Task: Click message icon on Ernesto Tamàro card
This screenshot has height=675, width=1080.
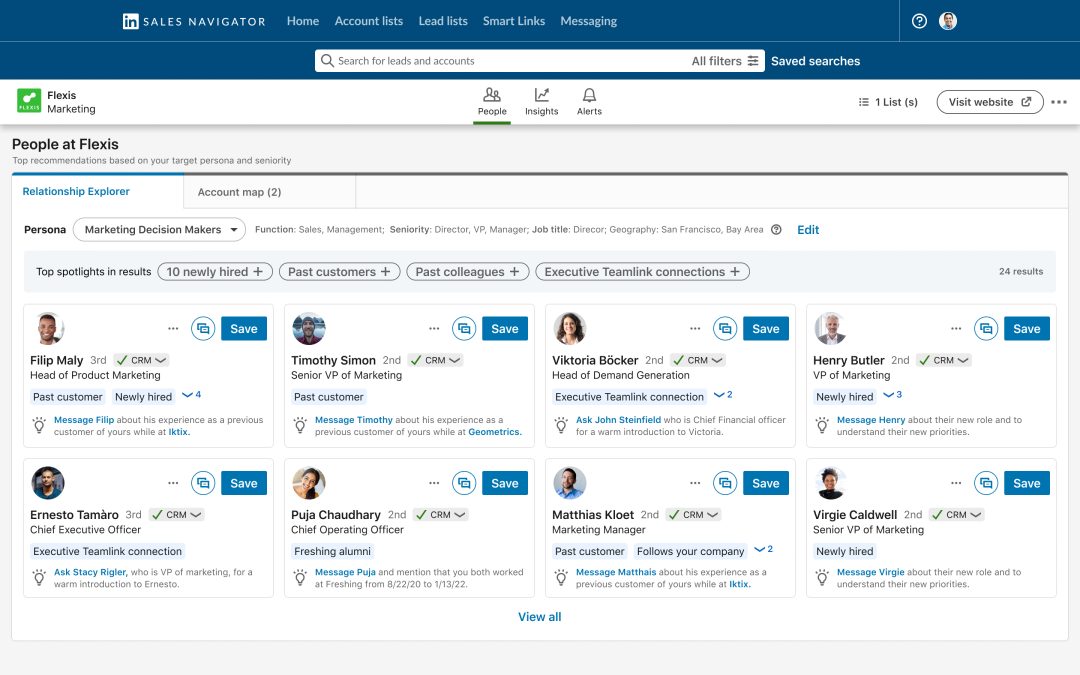Action: [x=203, y=483]
